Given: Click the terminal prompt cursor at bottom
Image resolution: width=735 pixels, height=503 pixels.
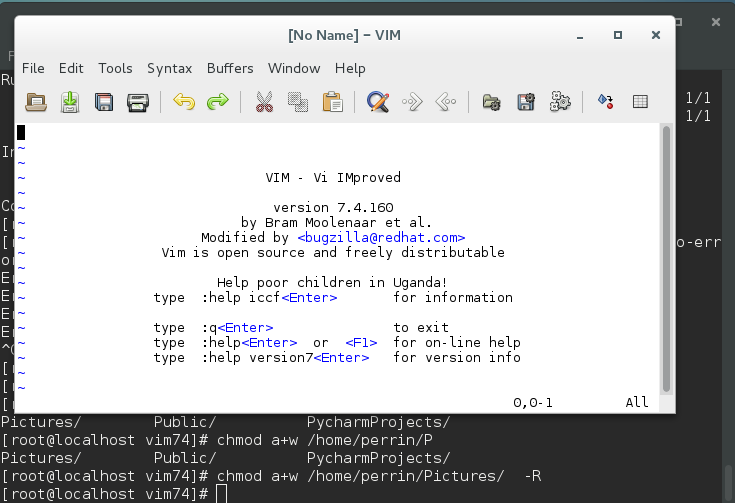Looking at the screenshot, I should [x=221, y=494].
